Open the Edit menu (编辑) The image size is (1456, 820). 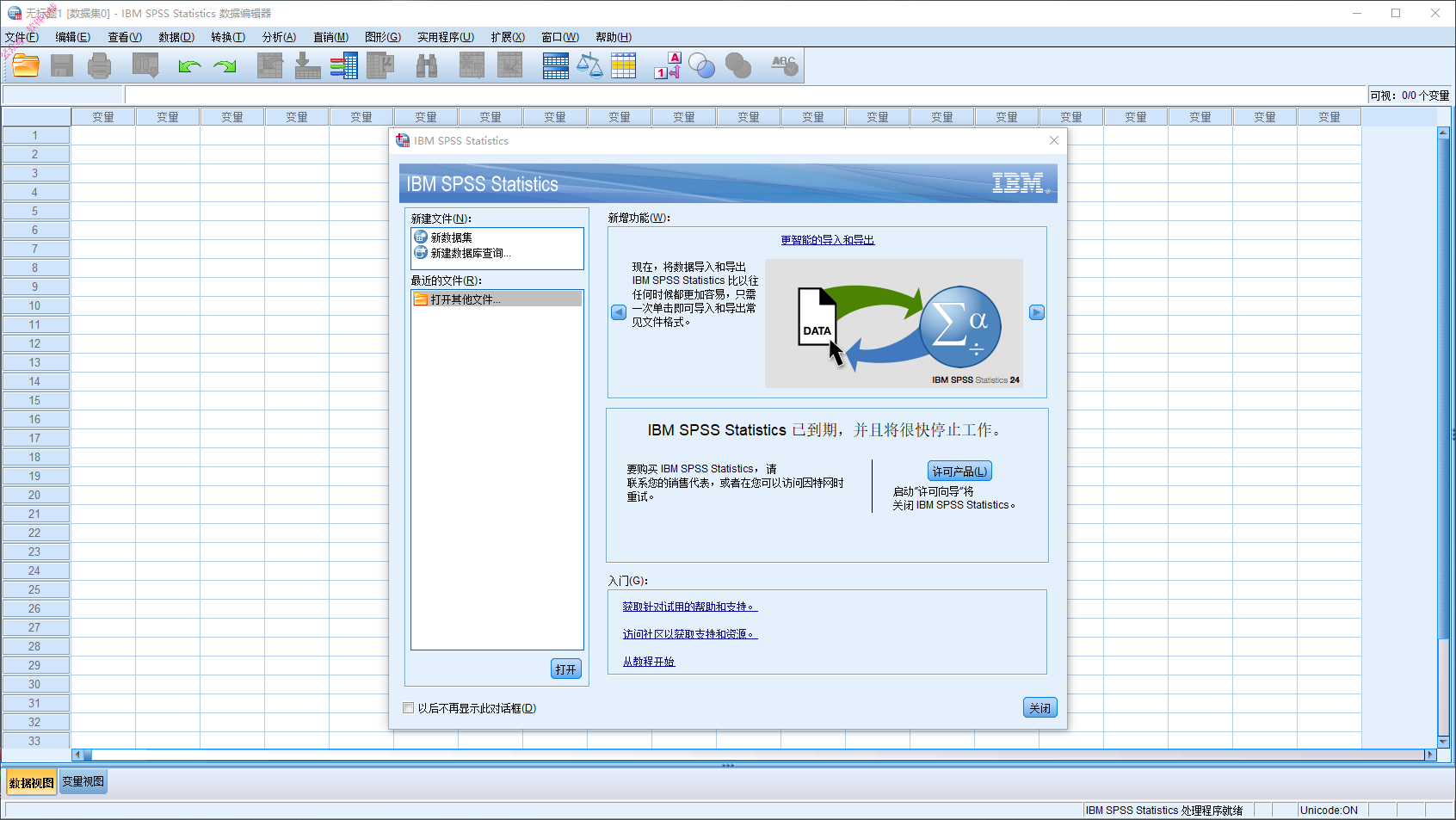tap(72, 37)
